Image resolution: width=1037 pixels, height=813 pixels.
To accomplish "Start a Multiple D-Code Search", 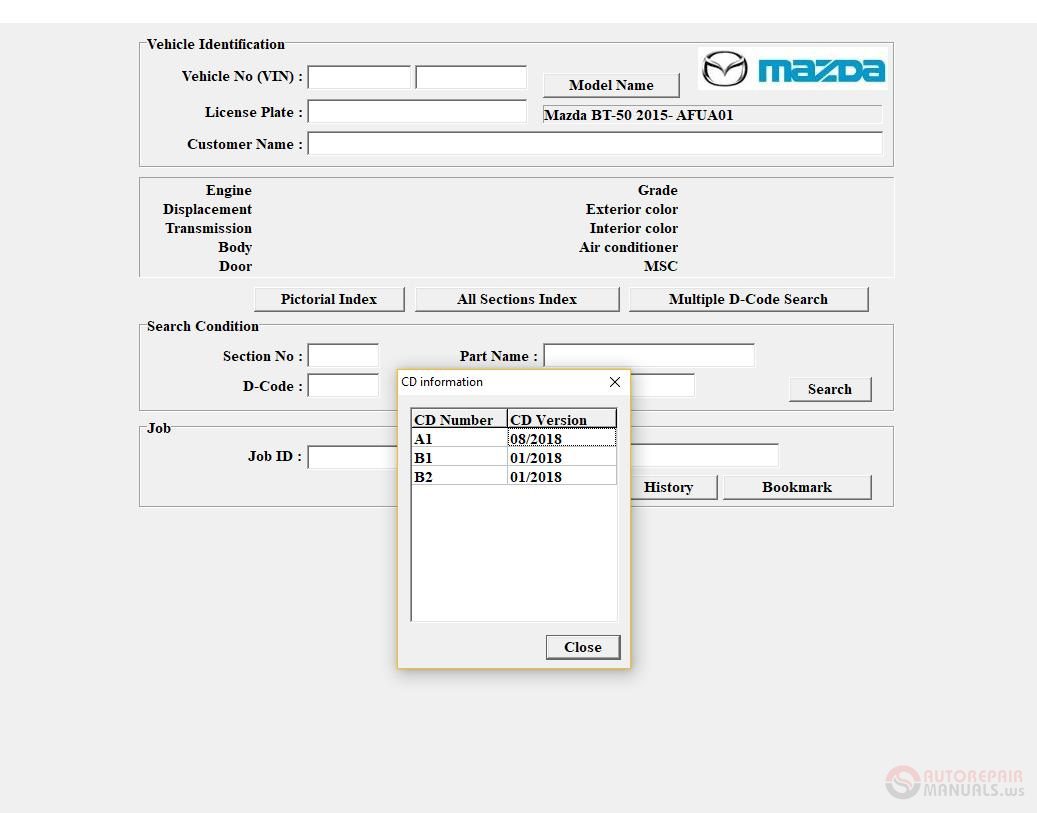I will 748,298.
